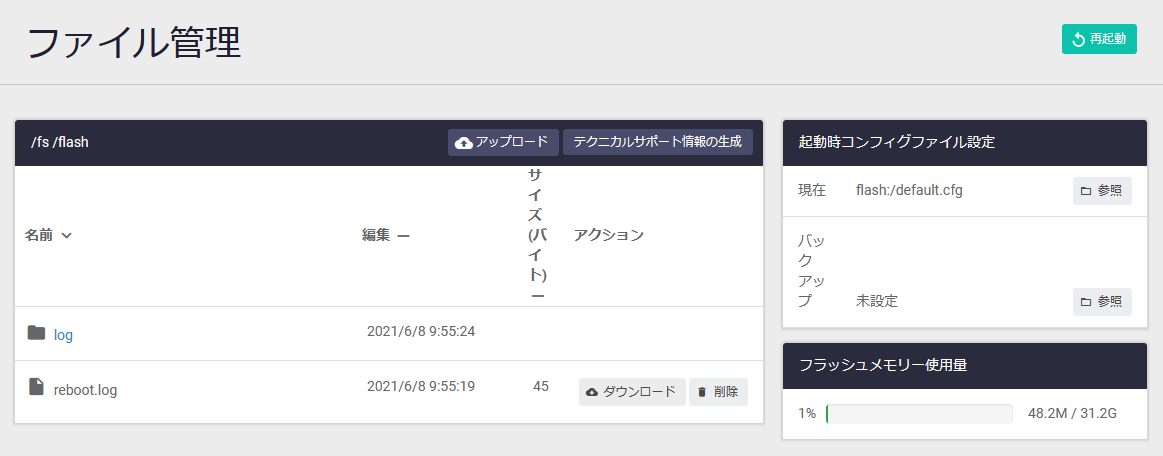1163x456 pixels.
Task: Download the reboot.log file
Action: coord(632,392)
